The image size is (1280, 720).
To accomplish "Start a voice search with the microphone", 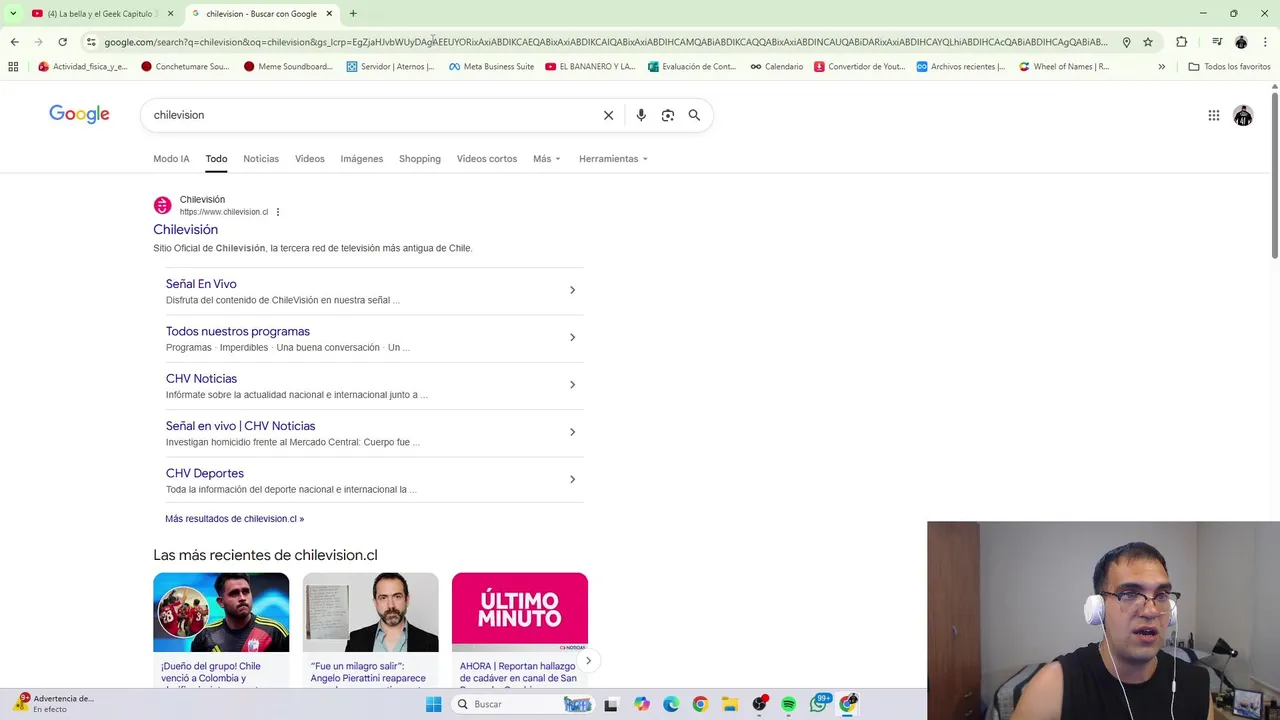I will coord(641,115).
